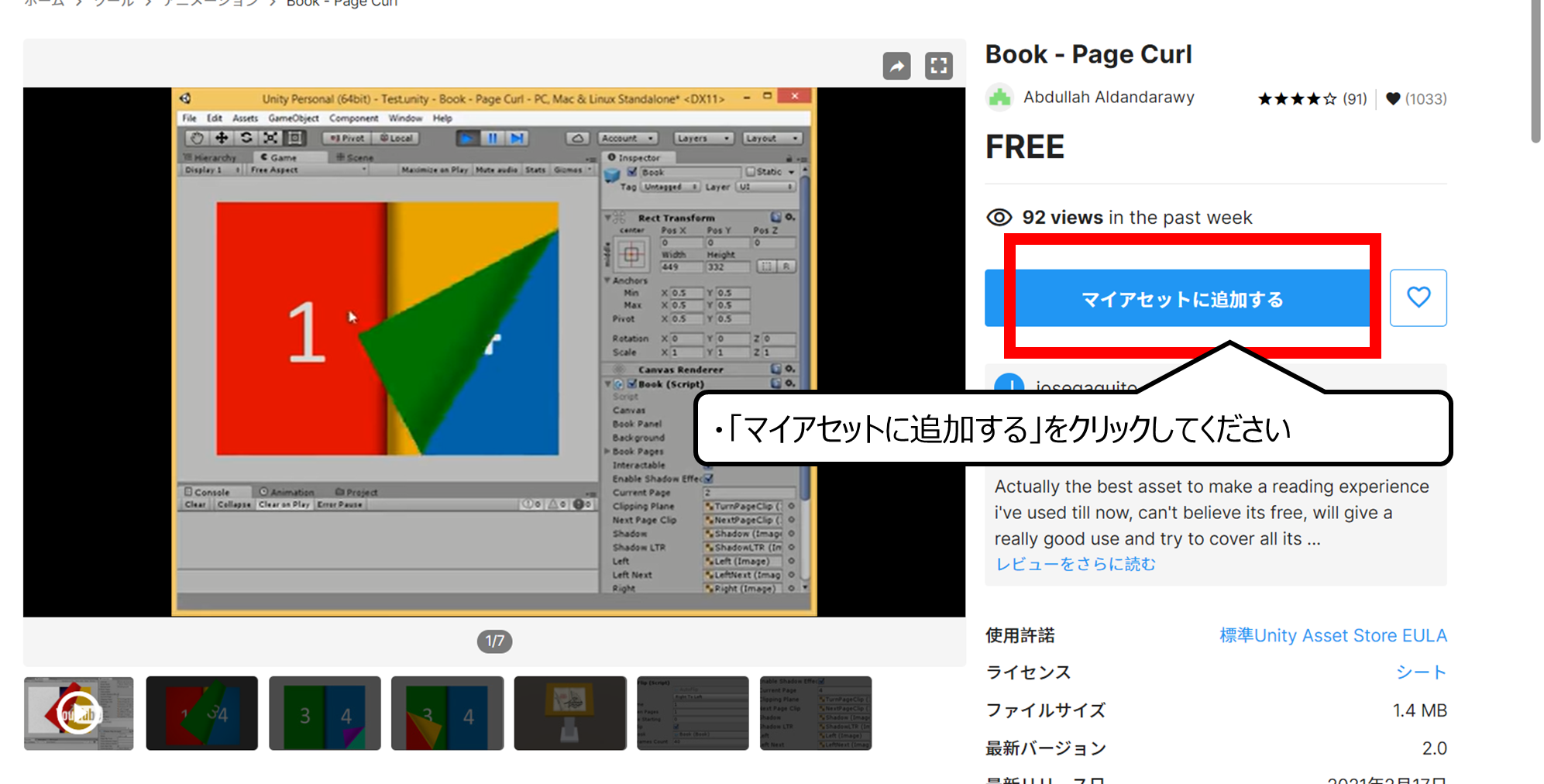Click the Inspector lock icon
This screenshot has width=1544, height=784.
[789, 157]
